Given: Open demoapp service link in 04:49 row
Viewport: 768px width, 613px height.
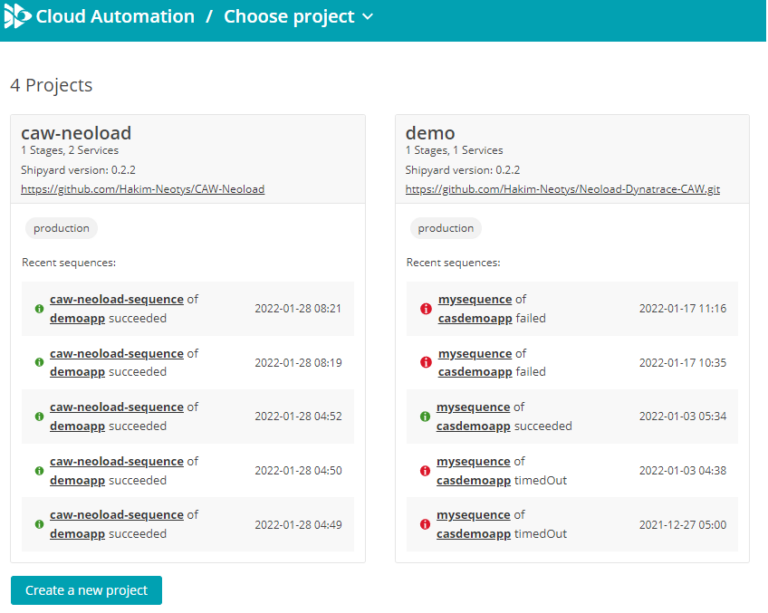Looking at the screenshot, I should coord(77,534).
